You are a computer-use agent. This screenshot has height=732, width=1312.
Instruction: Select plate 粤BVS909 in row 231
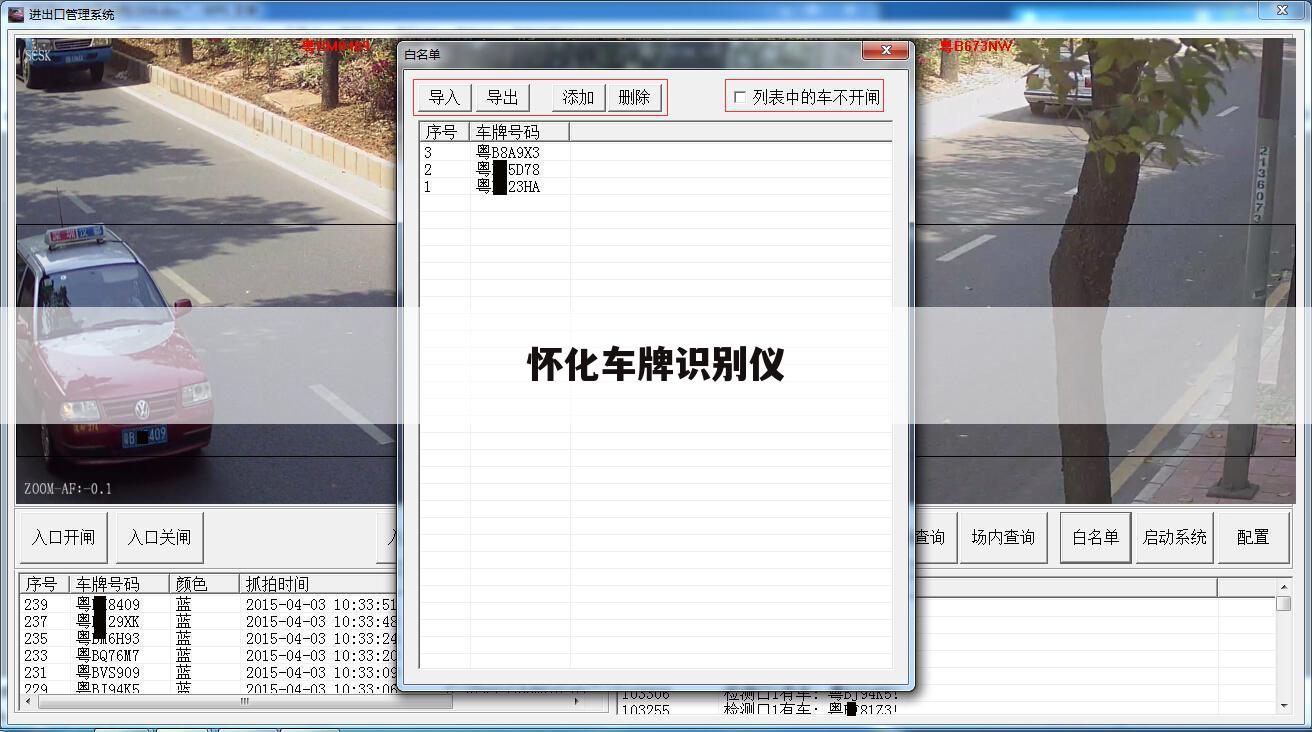click(108, 673)
